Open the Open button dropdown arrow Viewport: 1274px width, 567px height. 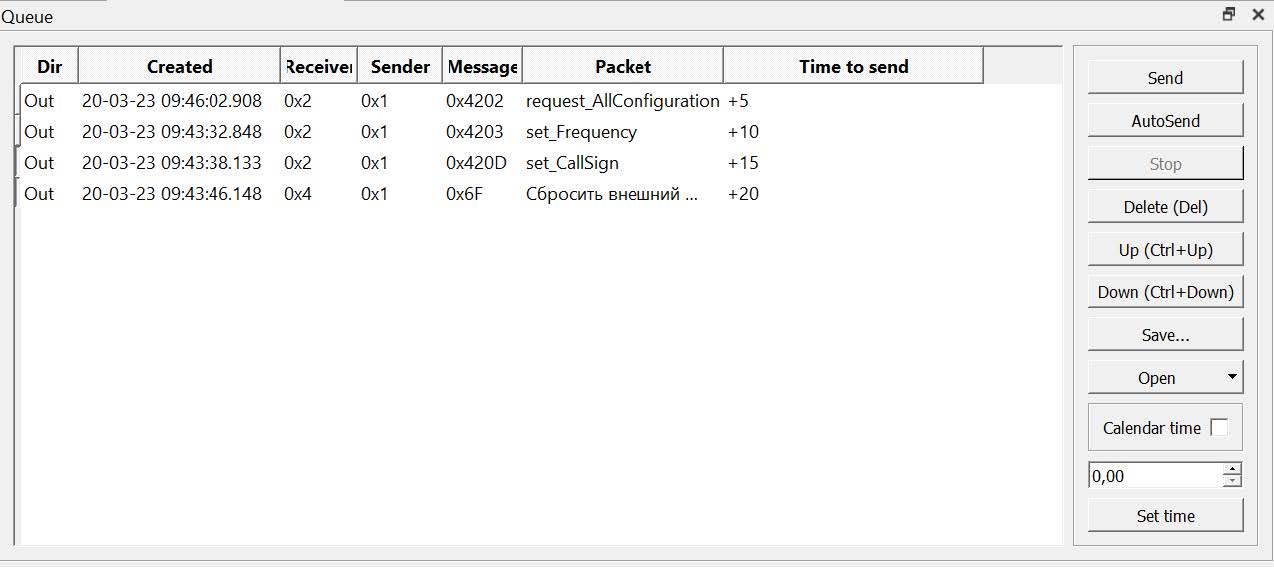coord(1232,378)
